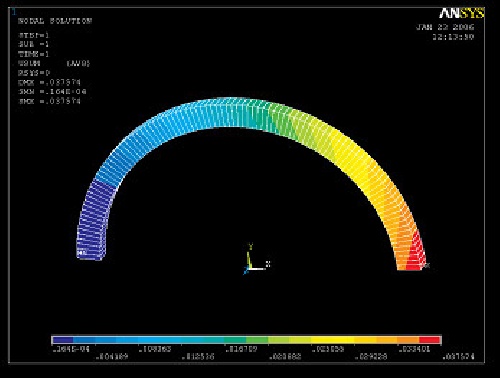Click the RSYS=0 label

(34, 73)
